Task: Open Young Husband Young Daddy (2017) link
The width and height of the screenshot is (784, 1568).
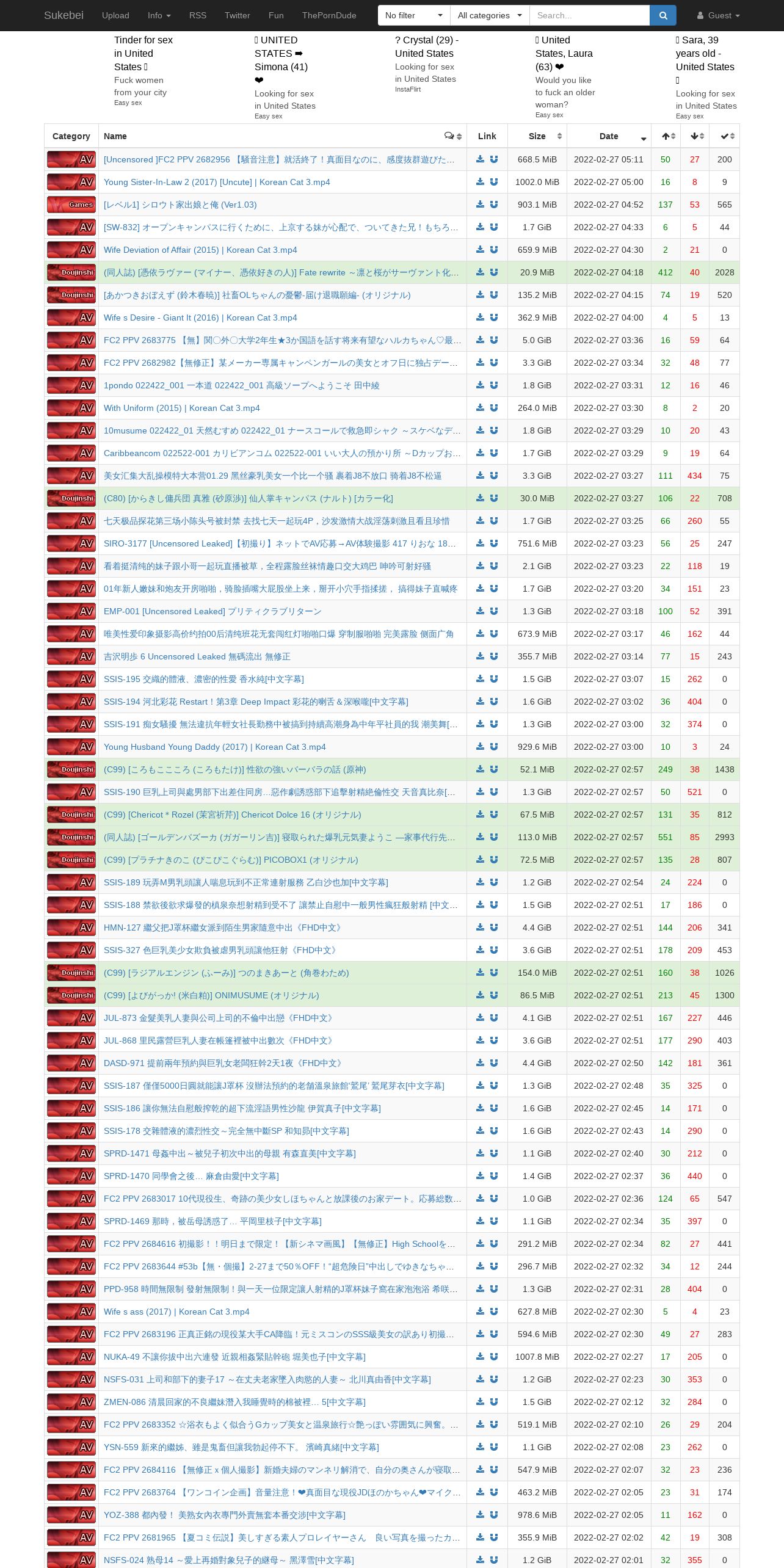Action: click(x=214, y=747)
